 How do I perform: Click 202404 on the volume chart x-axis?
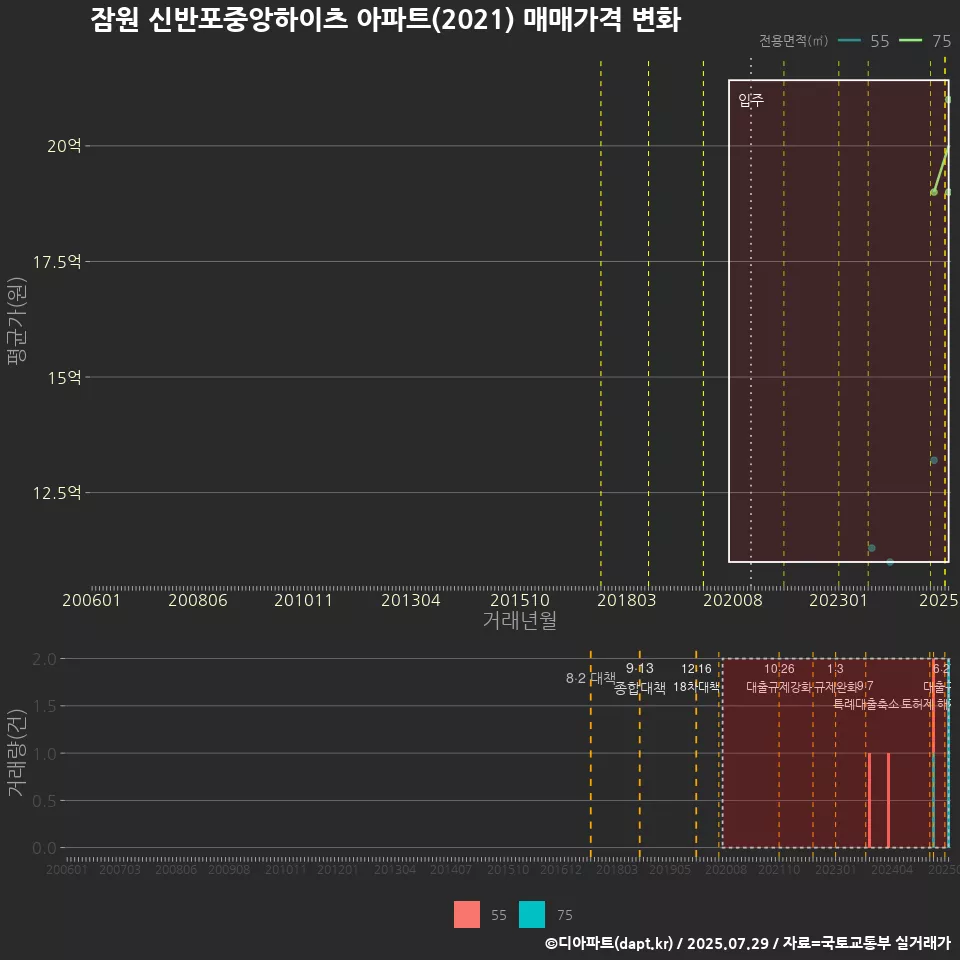(x=892, y=869)
